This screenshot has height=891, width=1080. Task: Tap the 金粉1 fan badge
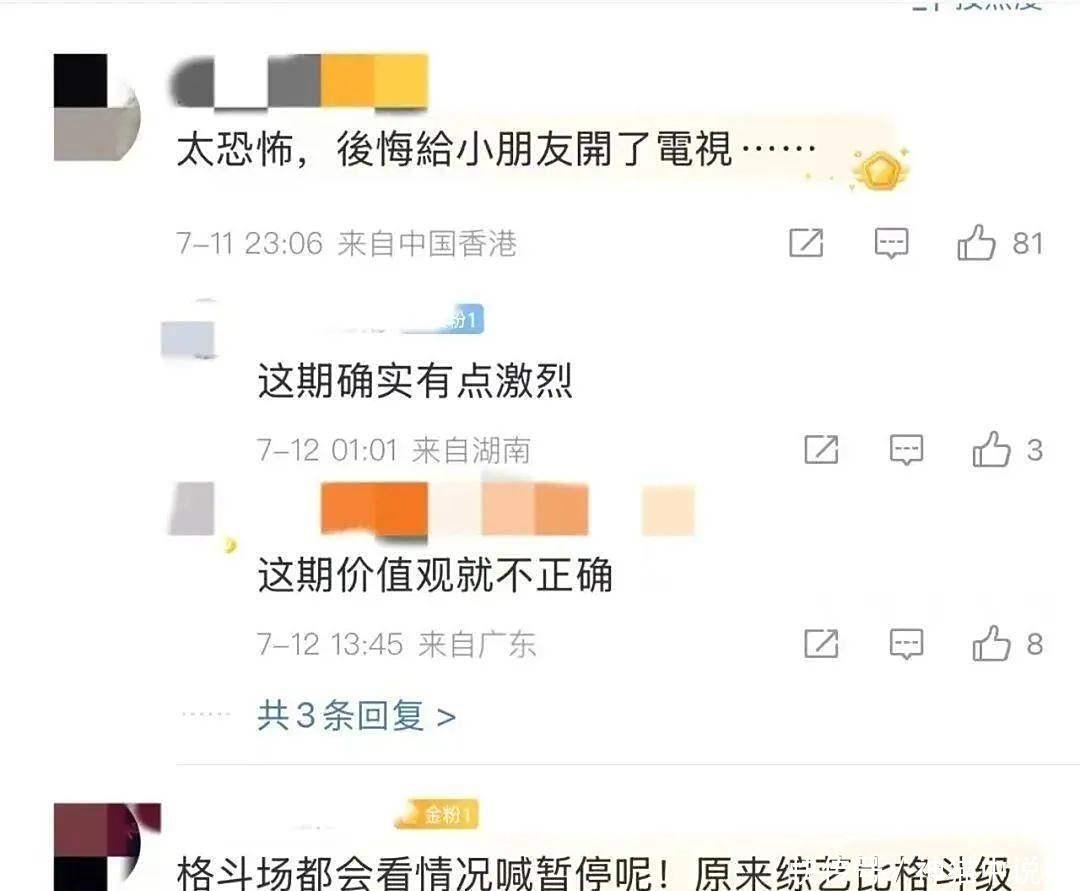coord(437,815)
